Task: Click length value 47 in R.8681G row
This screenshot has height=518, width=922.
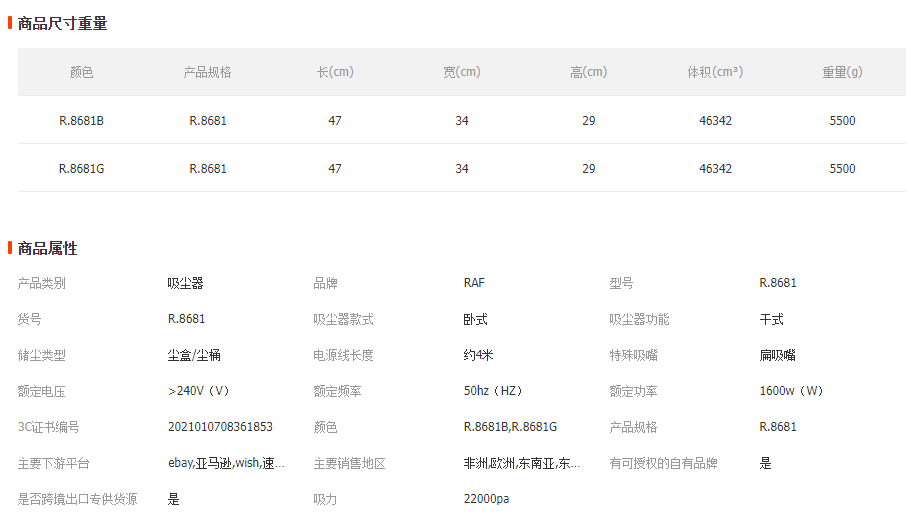Action: [x=335, y=169]
